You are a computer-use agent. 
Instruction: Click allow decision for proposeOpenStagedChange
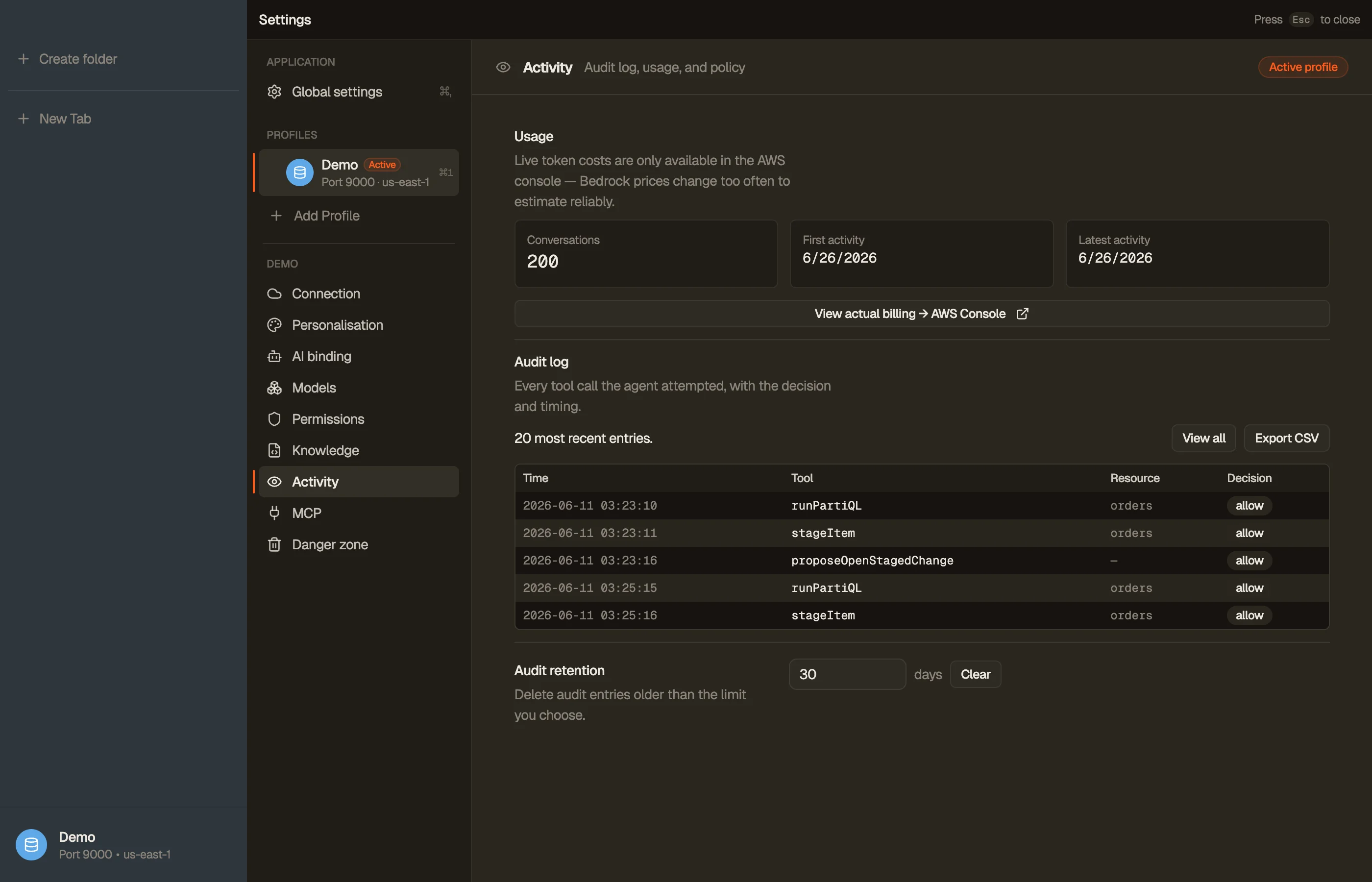pyautogui.click(x=1249, y=561)
